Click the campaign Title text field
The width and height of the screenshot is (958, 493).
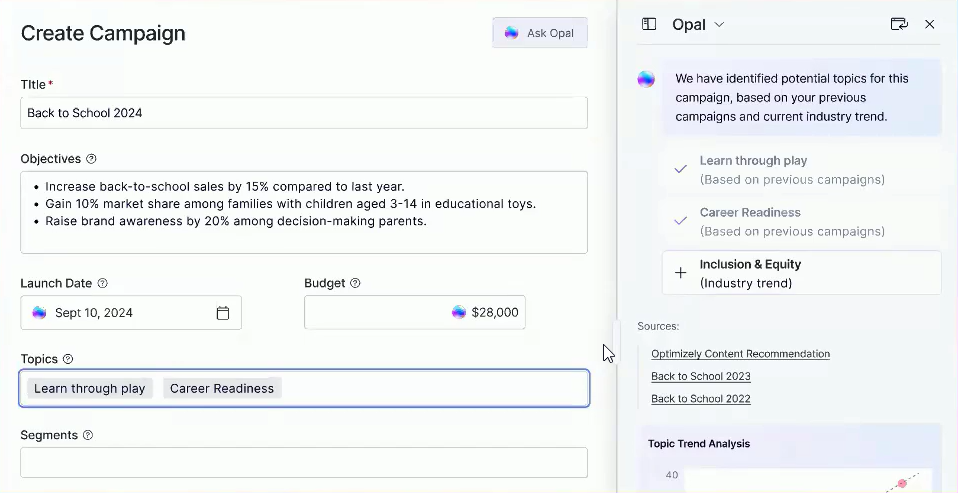coord(303,113)
